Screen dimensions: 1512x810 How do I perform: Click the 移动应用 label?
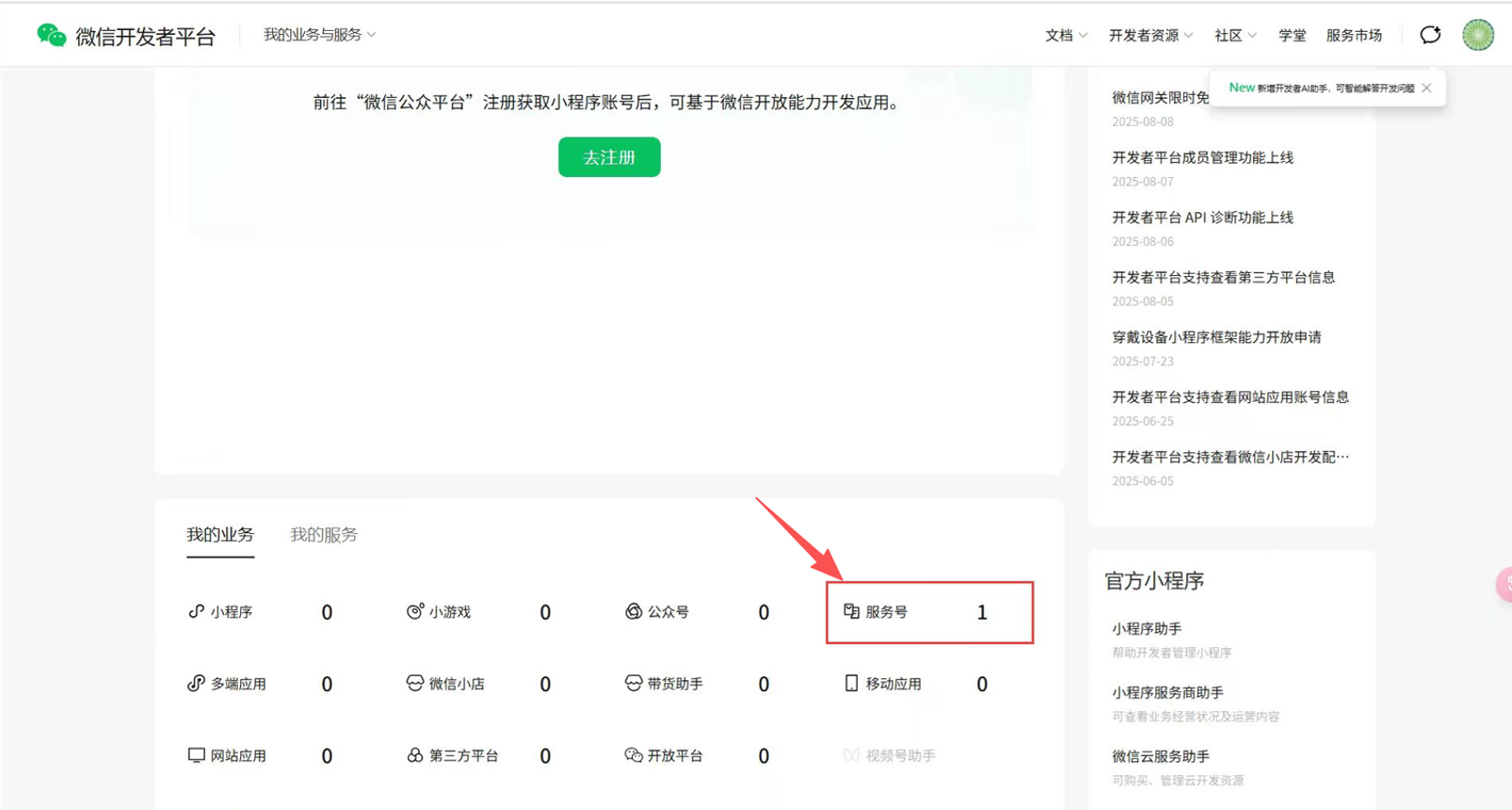(893, 684)
